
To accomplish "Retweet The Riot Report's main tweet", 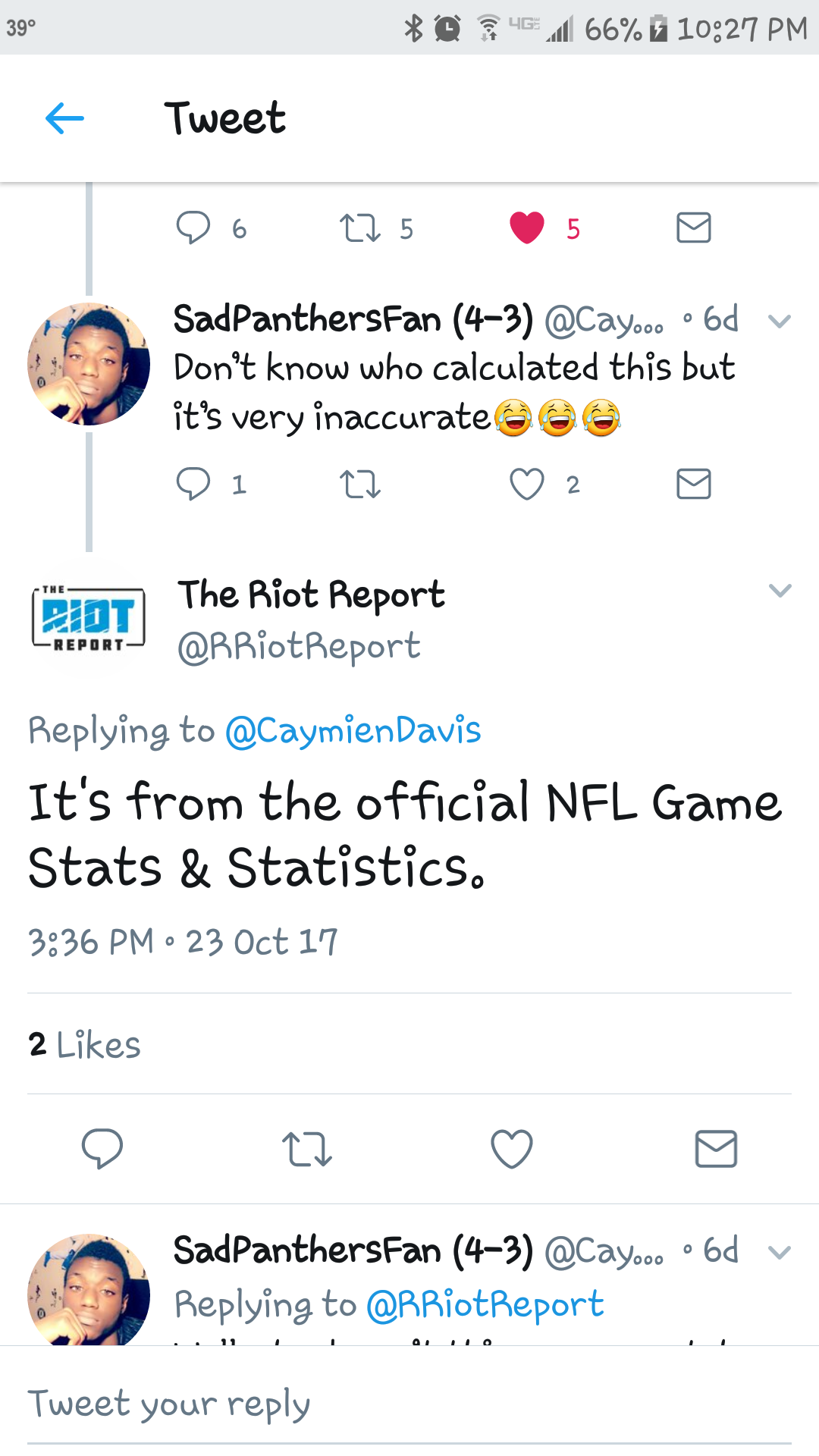I will (306, 1149).
